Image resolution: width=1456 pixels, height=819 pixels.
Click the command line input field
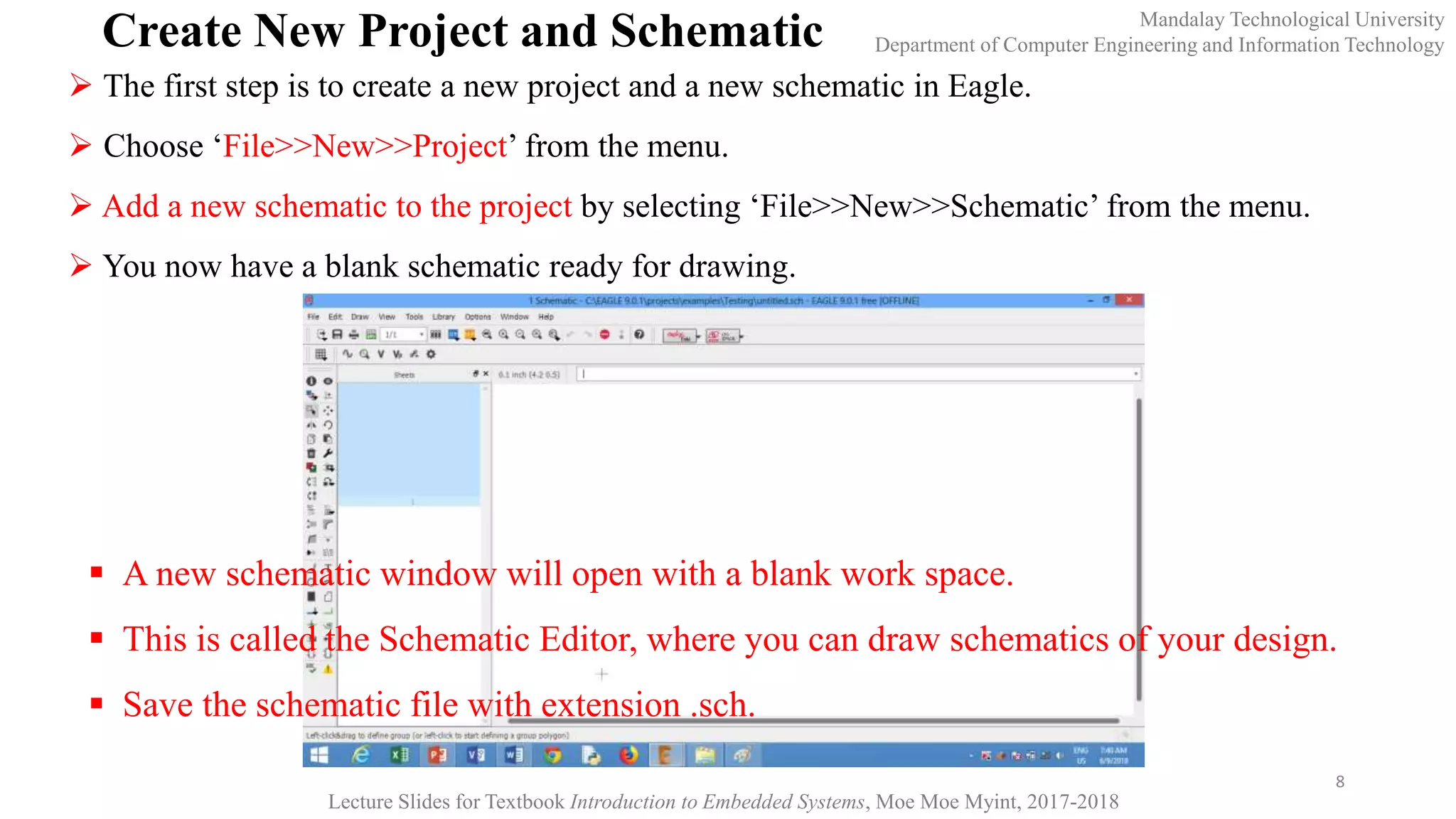click(853, 373)
